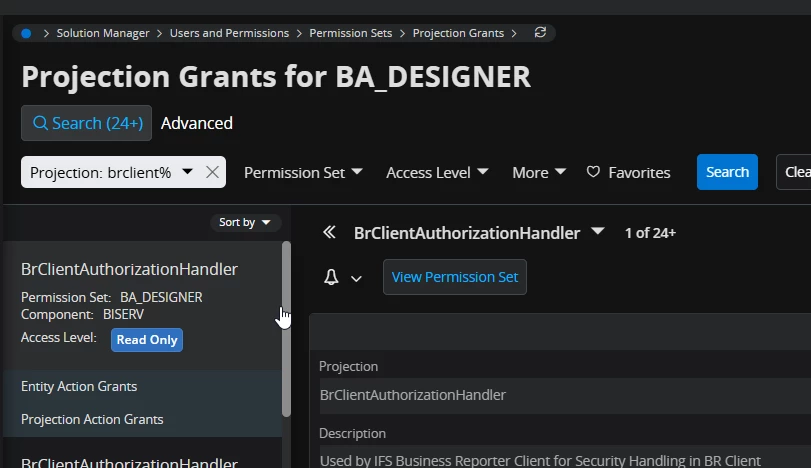Expand the BrClientAuthorizationHandler record selector

[x=598, y=232]
